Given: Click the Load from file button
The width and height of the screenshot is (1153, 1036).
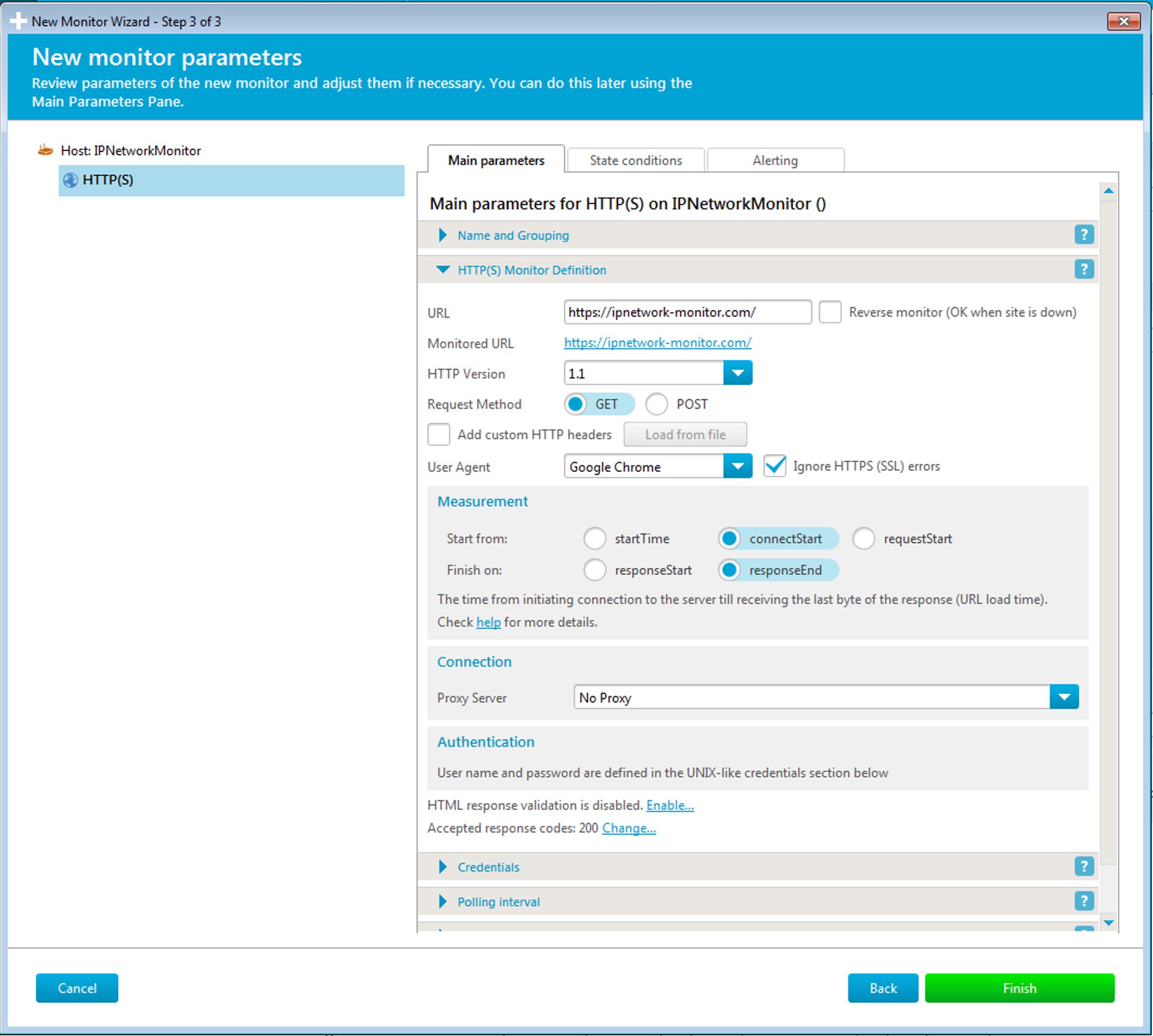Looking at the screenshot, I should point(685,435).
